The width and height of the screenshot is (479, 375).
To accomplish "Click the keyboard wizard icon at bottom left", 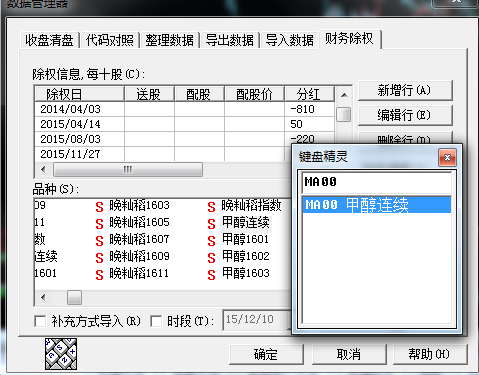I will click(x=61, y=354).
